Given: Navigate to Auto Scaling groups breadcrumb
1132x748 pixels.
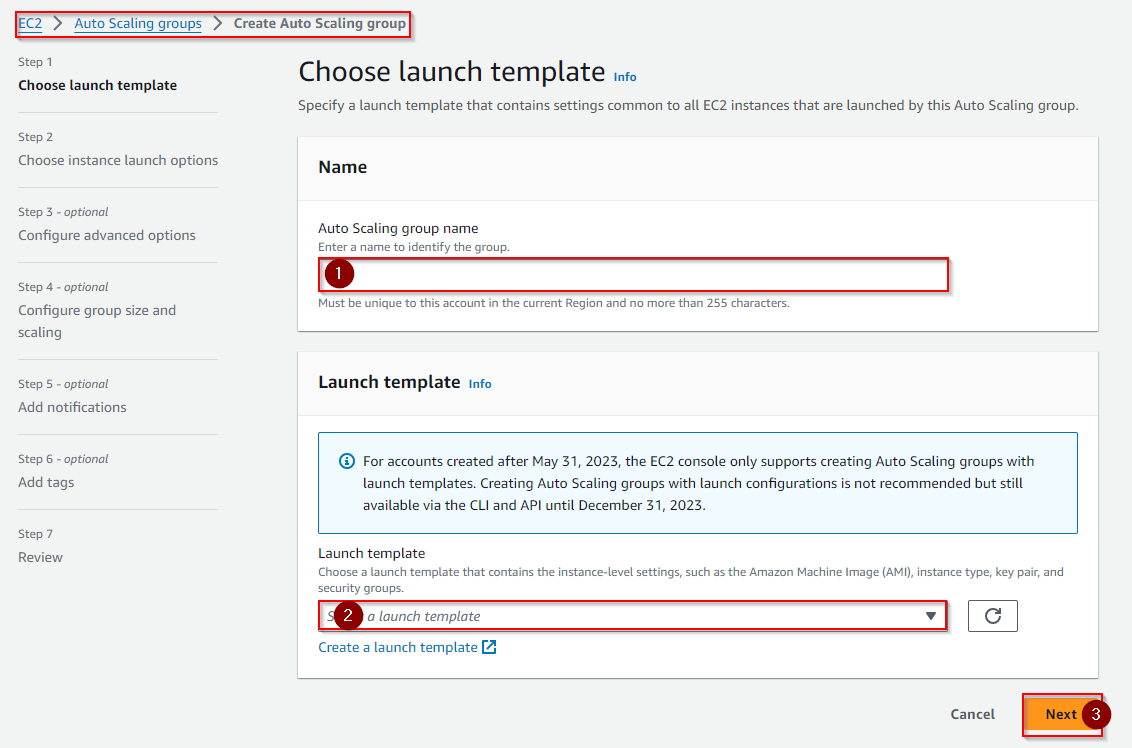Looking at the screenshot, I should coord(138,23).
